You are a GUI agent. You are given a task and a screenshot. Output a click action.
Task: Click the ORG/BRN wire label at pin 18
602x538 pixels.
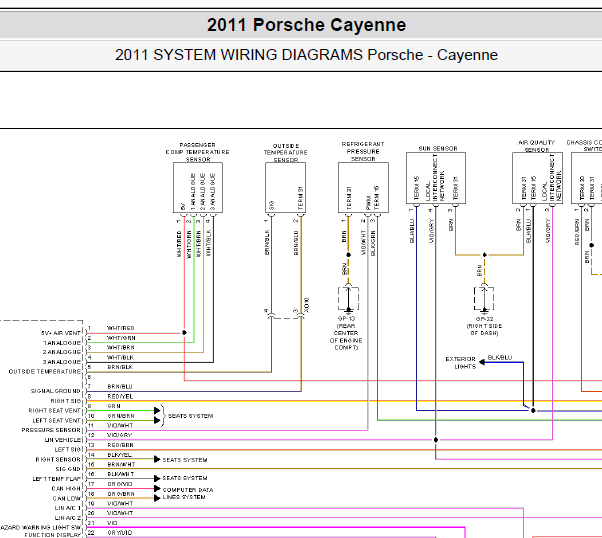click(x=121, y=494)
